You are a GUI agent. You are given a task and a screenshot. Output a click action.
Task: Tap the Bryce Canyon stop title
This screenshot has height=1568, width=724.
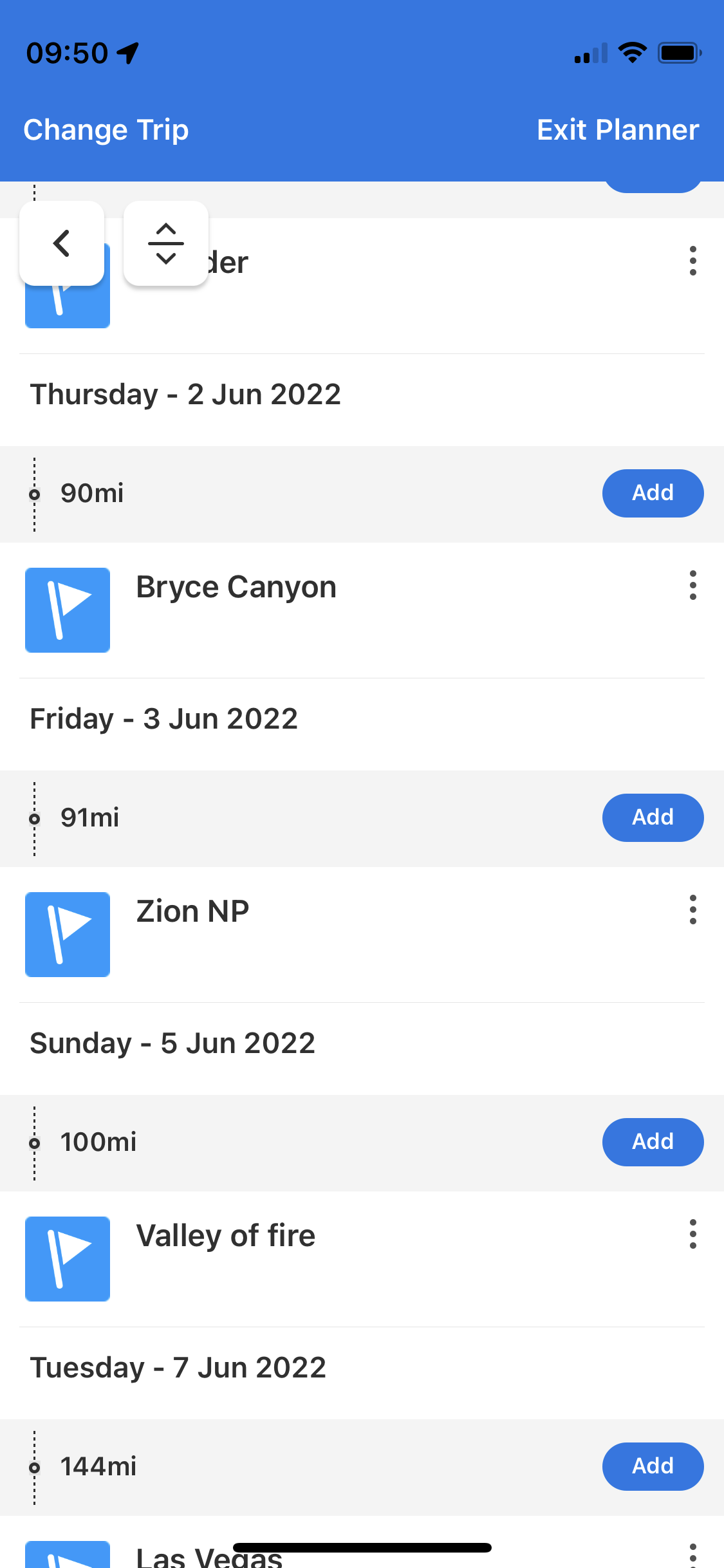click(236, 587)
